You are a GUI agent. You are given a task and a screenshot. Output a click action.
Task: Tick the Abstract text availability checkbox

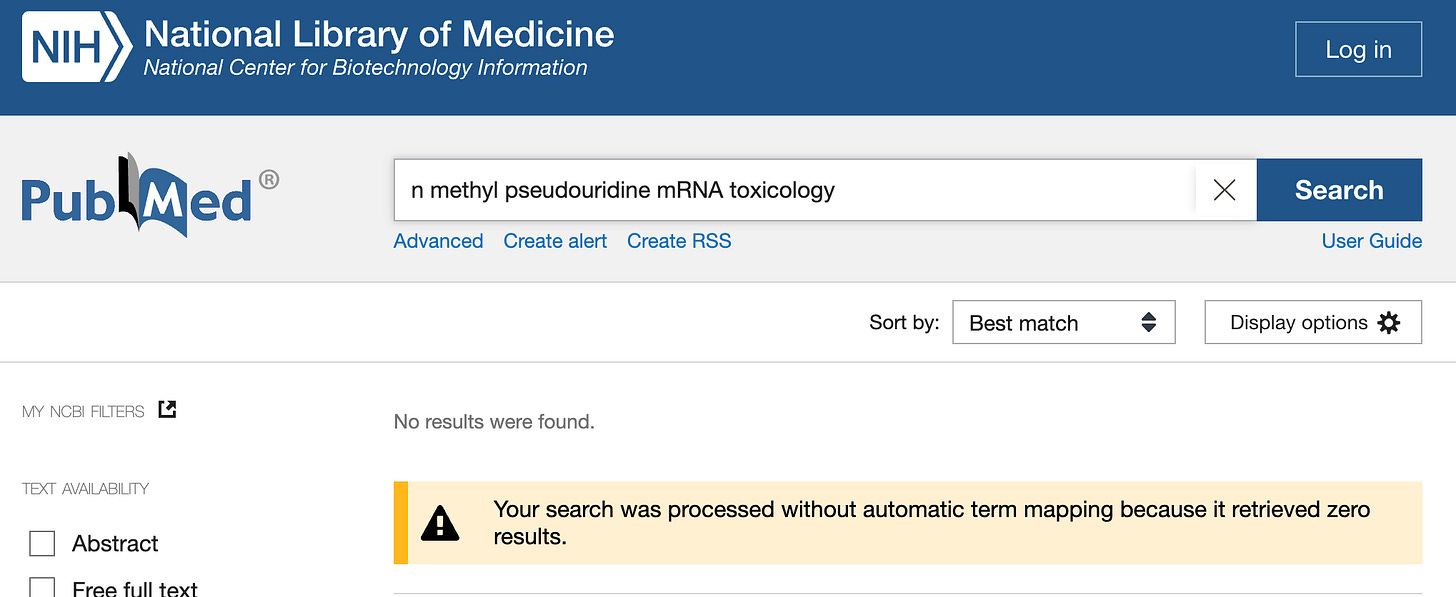tap(42, 544)
